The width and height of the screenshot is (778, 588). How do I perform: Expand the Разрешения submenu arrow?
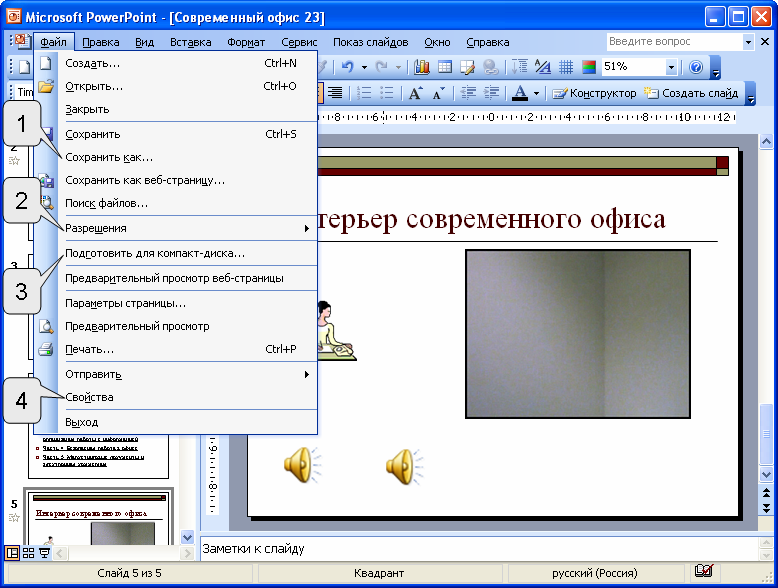coord(307,228)
